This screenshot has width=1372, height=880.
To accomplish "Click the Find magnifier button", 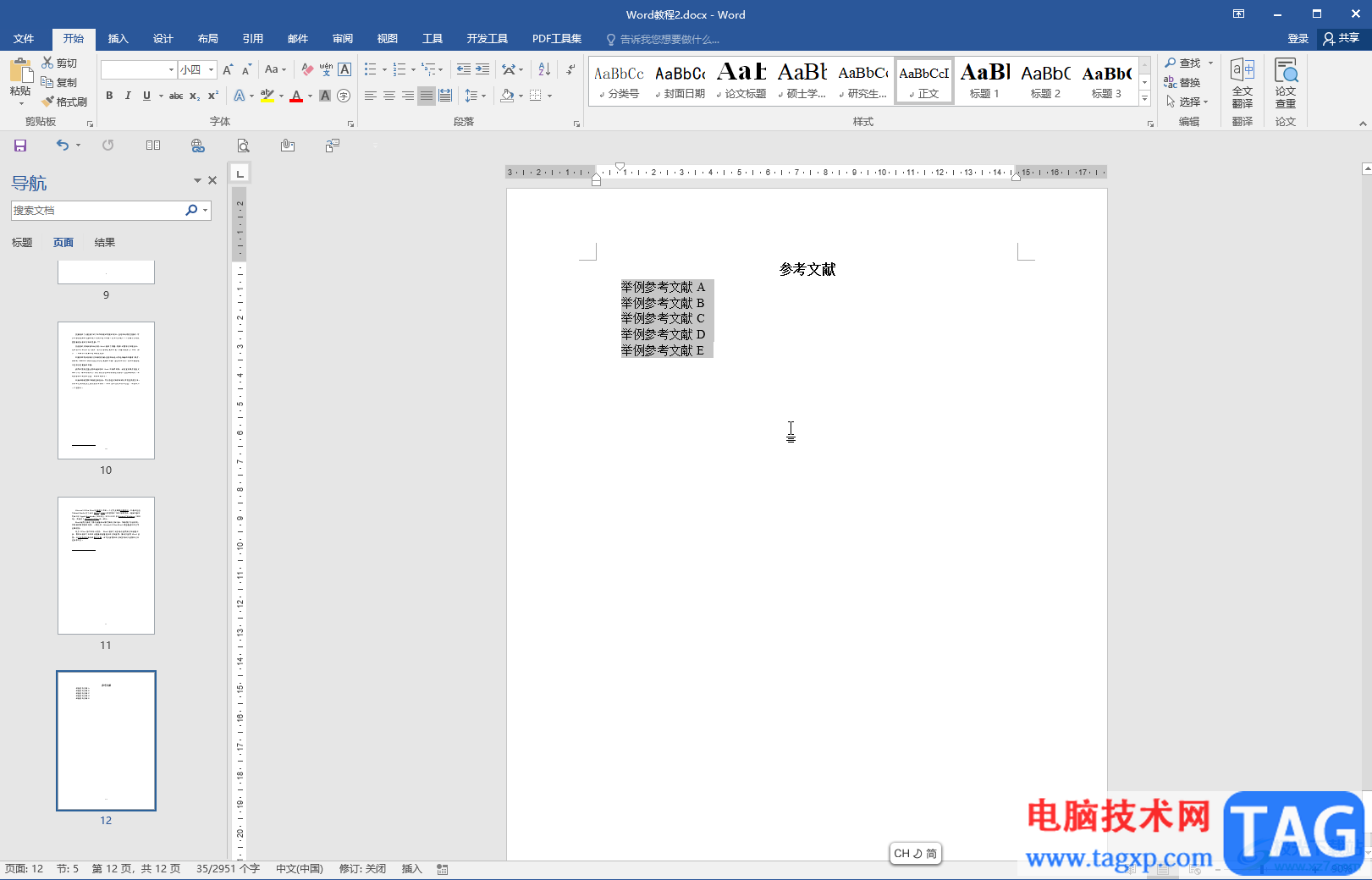I will pyautogui.click(x=1183, y=63).
